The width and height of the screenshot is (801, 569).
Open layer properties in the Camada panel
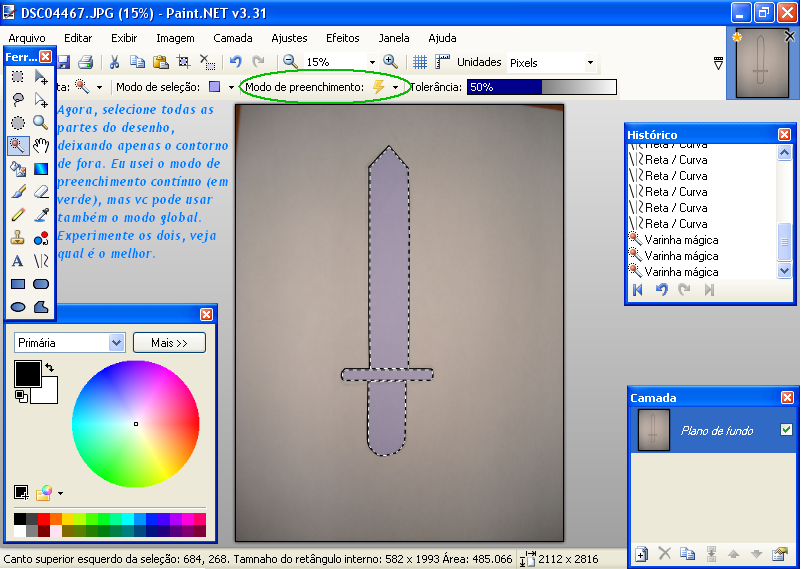779,553
